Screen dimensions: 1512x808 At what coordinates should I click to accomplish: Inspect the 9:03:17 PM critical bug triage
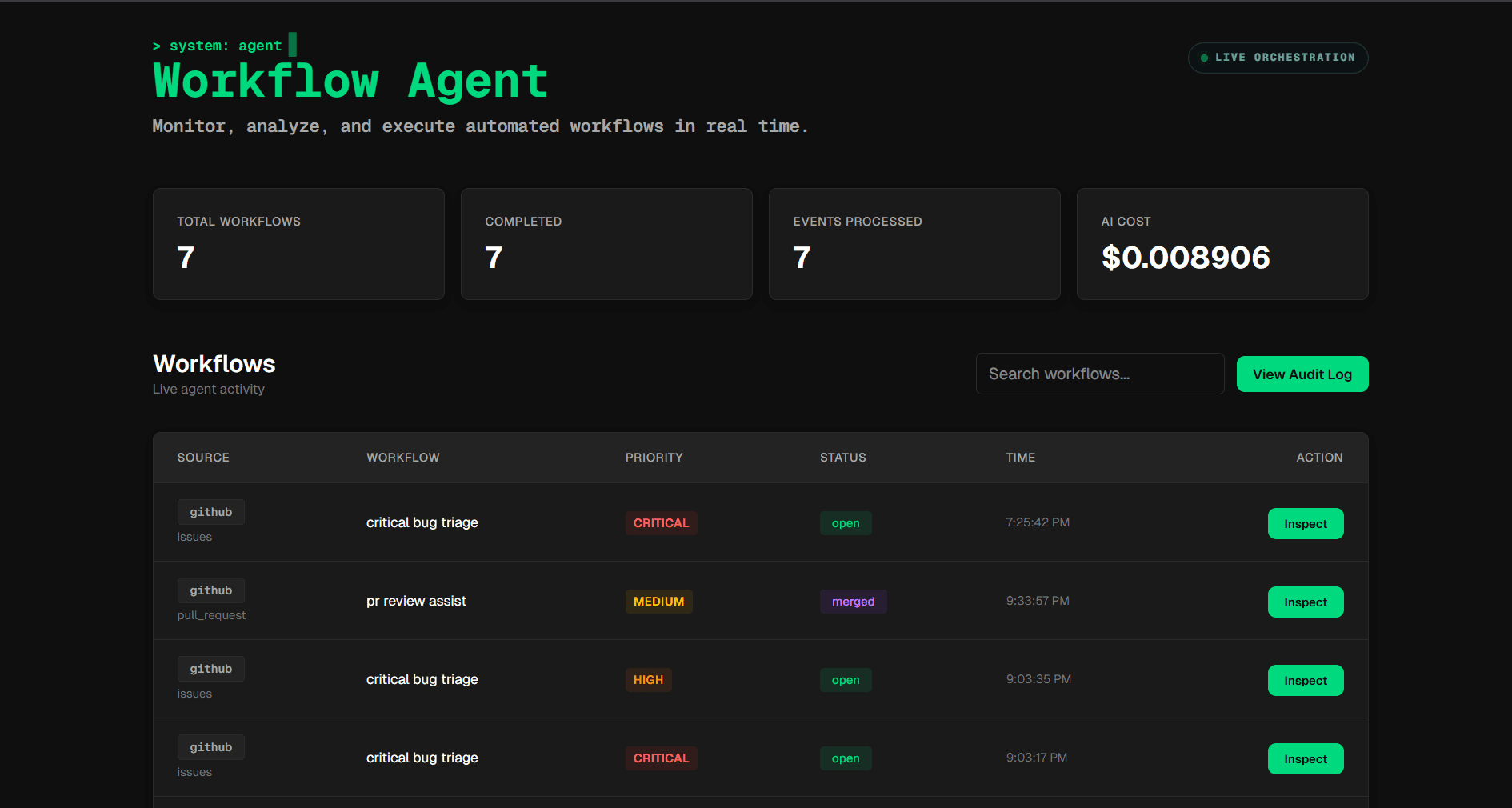tap(1306, 759)
